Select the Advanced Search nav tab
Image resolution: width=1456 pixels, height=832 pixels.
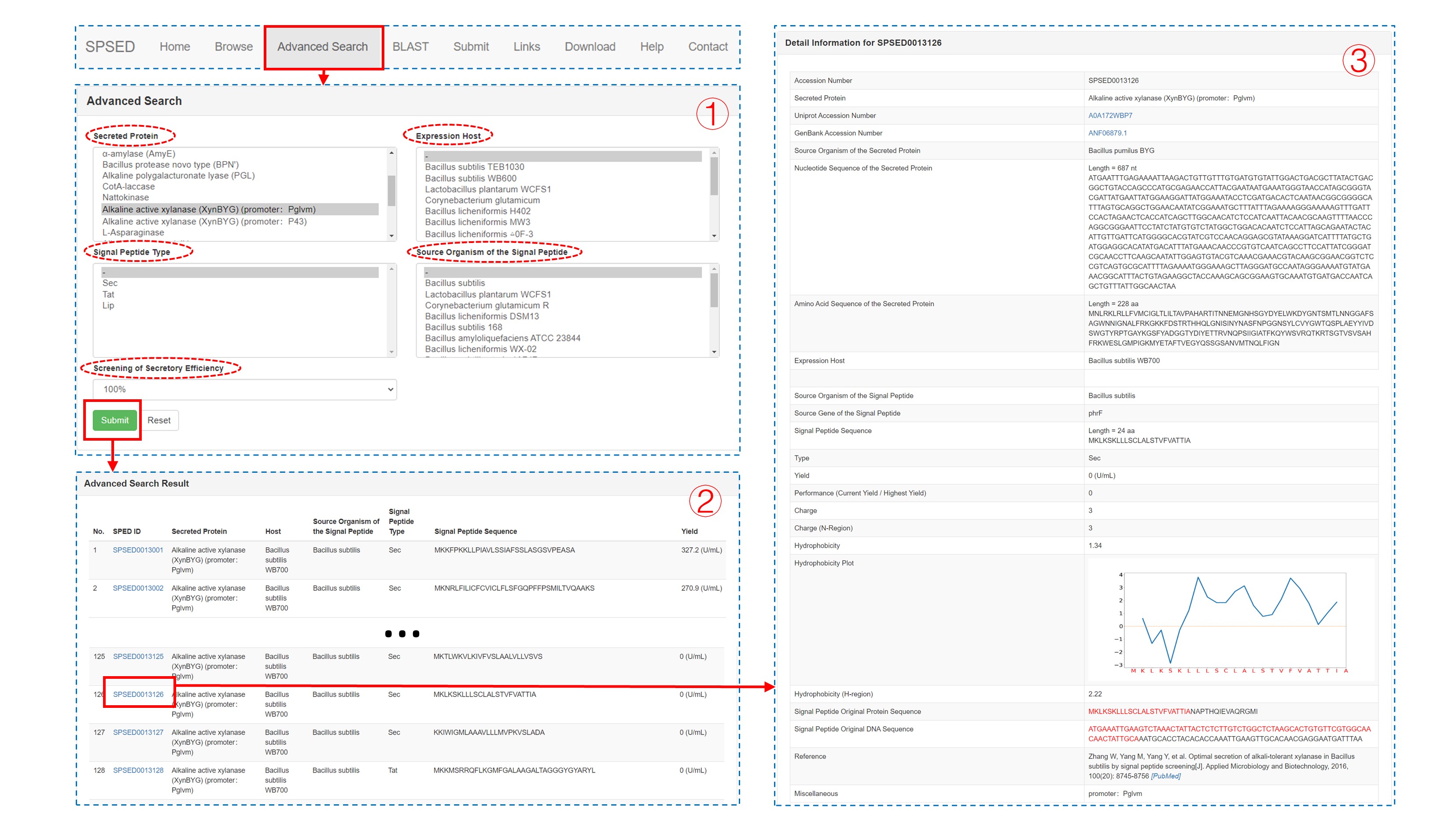(323, 47)
